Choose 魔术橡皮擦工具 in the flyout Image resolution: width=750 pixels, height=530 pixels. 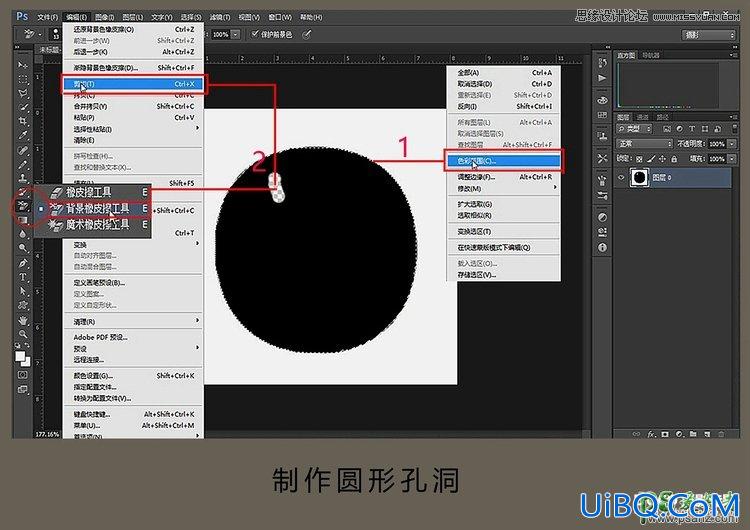click(92, 224)
